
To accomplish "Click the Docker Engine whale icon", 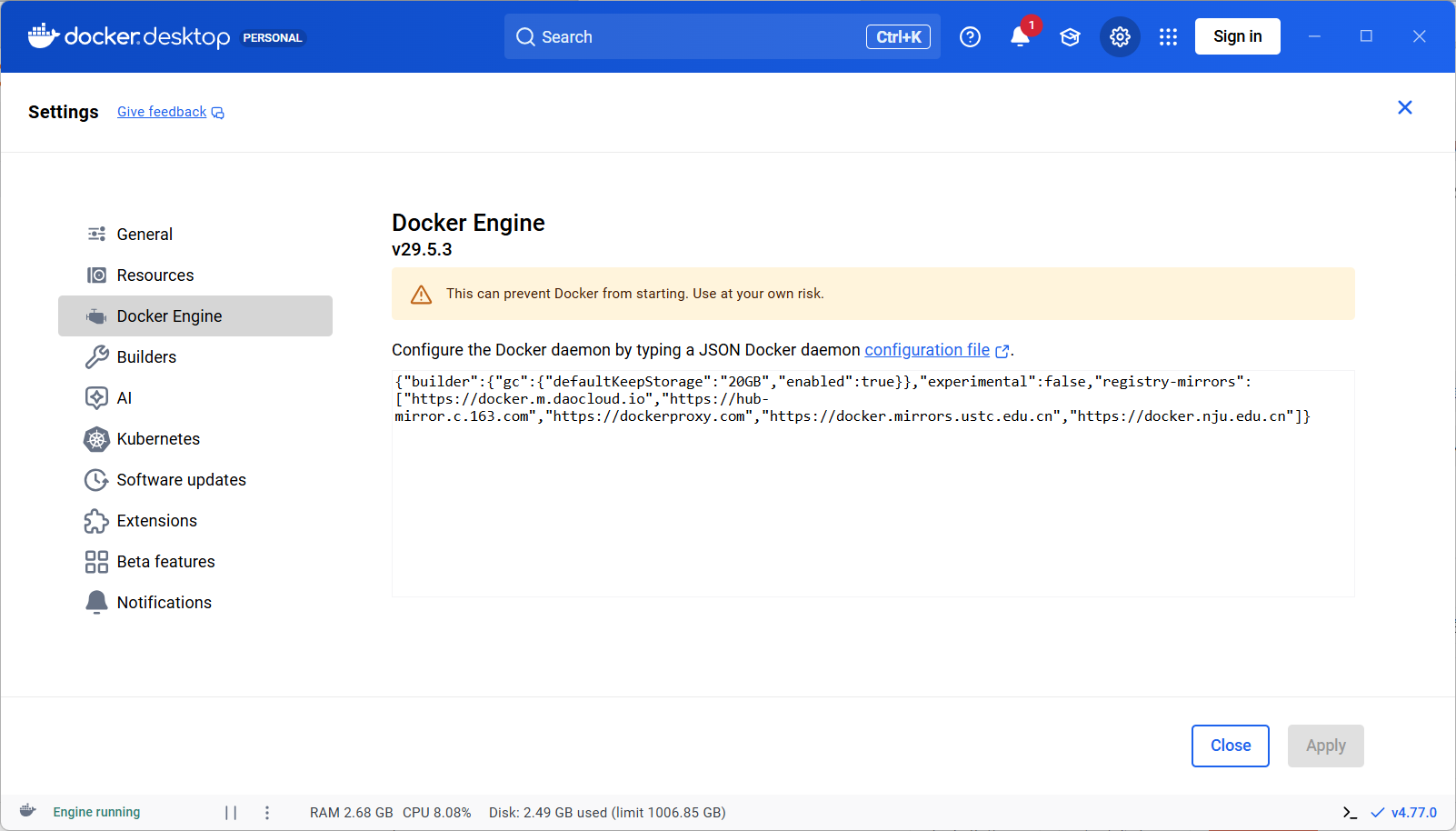I will point(96,315).
